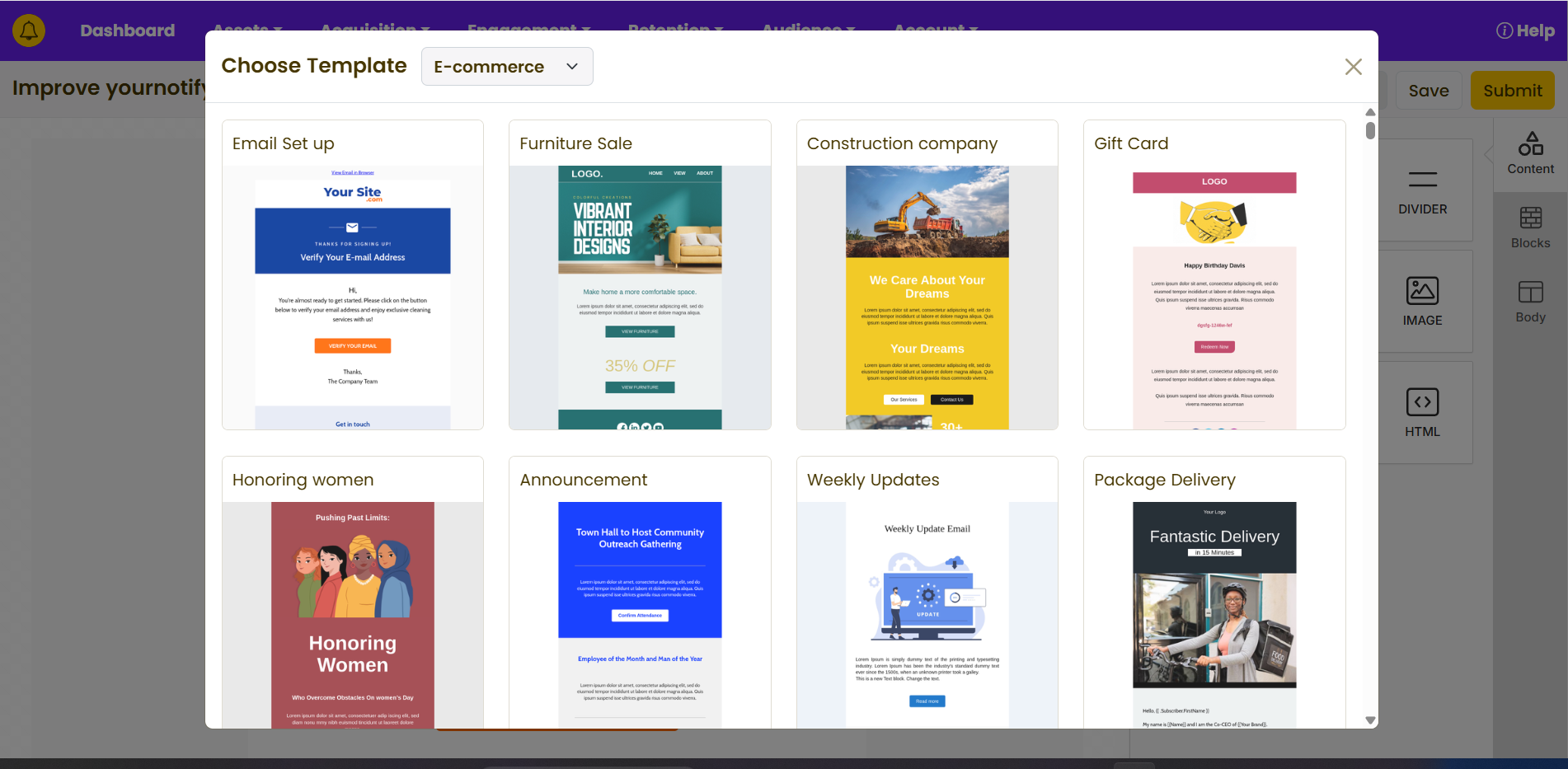1568x769 pixels.
Task: Click the notification bell icon
Action: click(29, 31)
